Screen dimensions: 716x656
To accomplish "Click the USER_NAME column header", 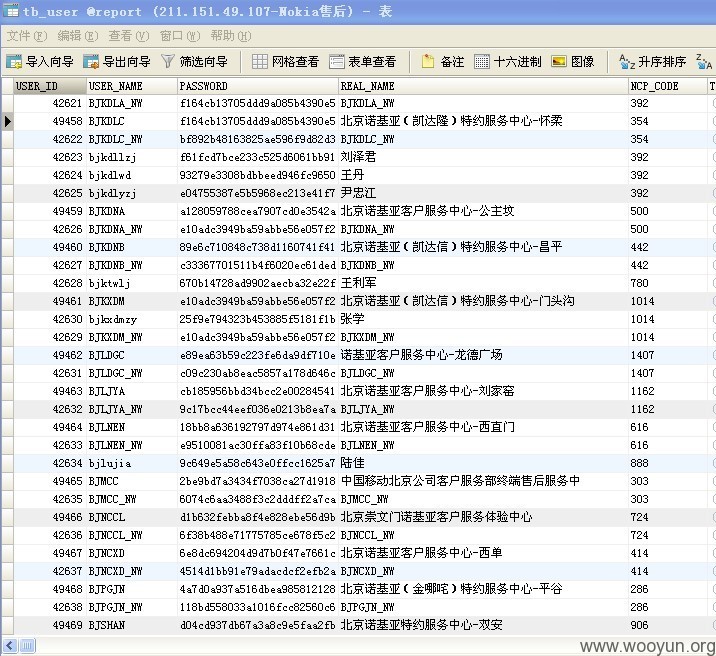I will click(x=132, y=86).
